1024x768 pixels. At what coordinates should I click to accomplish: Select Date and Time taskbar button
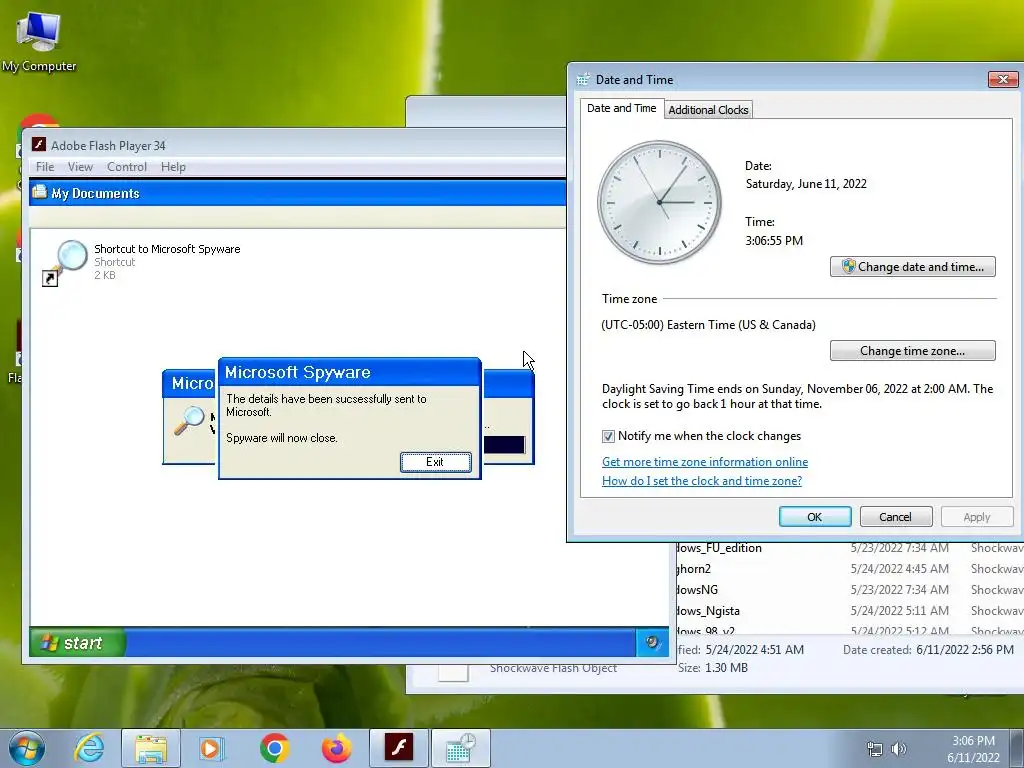click(x=460, y=748)
